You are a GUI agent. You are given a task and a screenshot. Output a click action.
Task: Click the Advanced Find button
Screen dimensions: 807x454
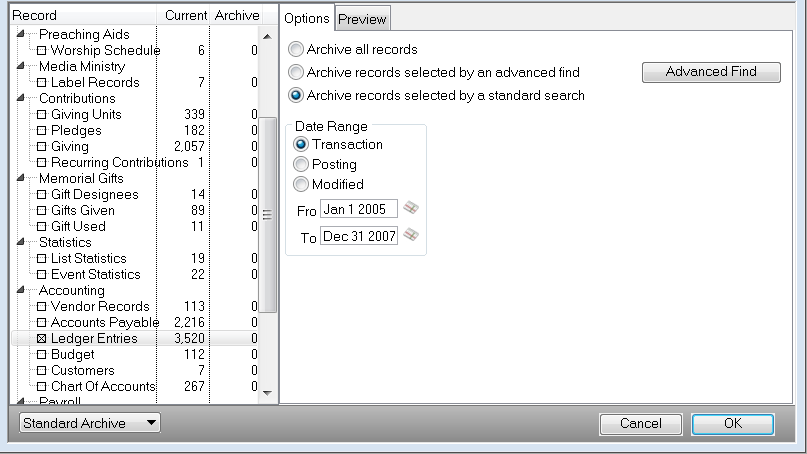click(710, 72)
